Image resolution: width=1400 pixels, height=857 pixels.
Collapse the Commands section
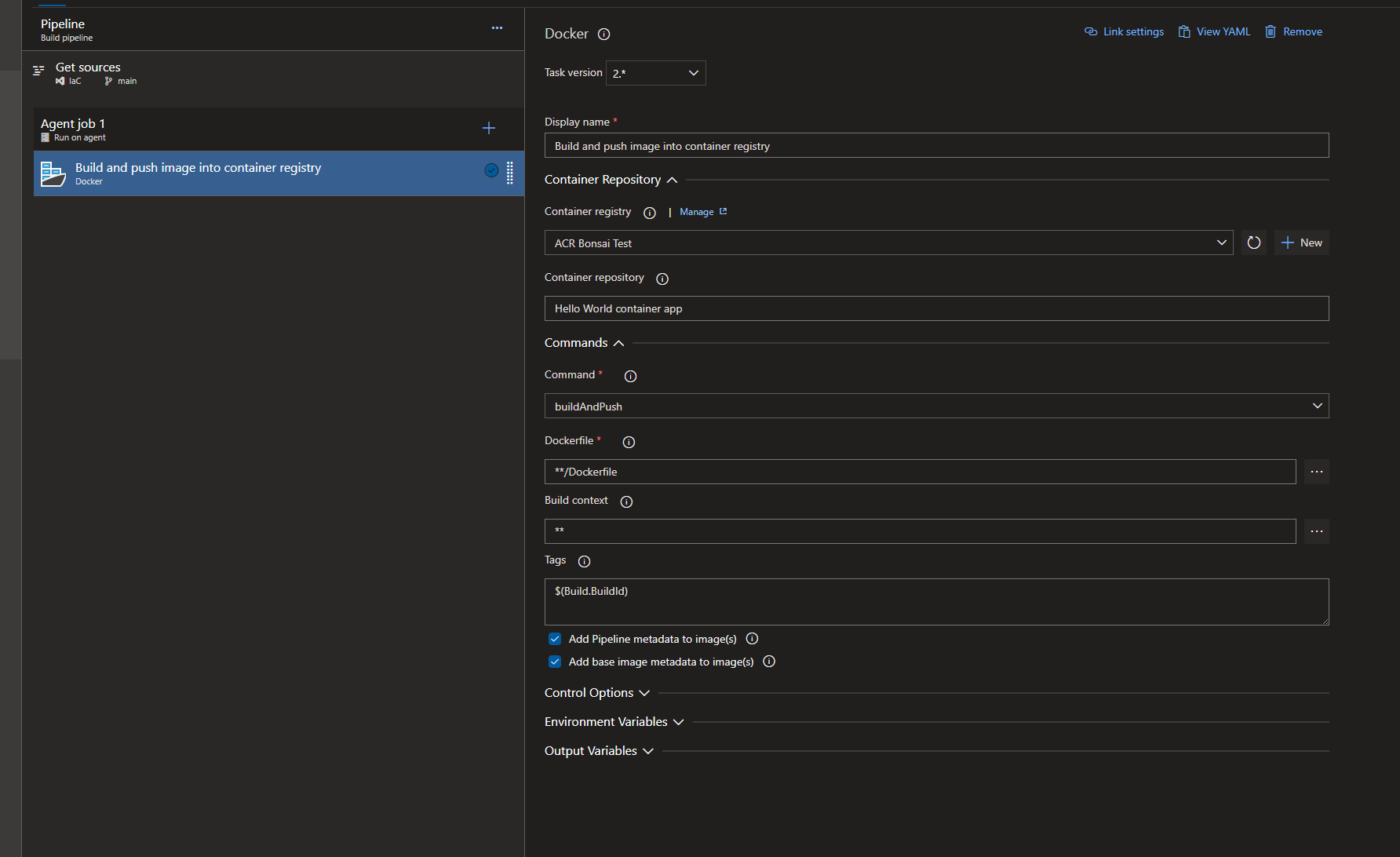coord(585,343)
